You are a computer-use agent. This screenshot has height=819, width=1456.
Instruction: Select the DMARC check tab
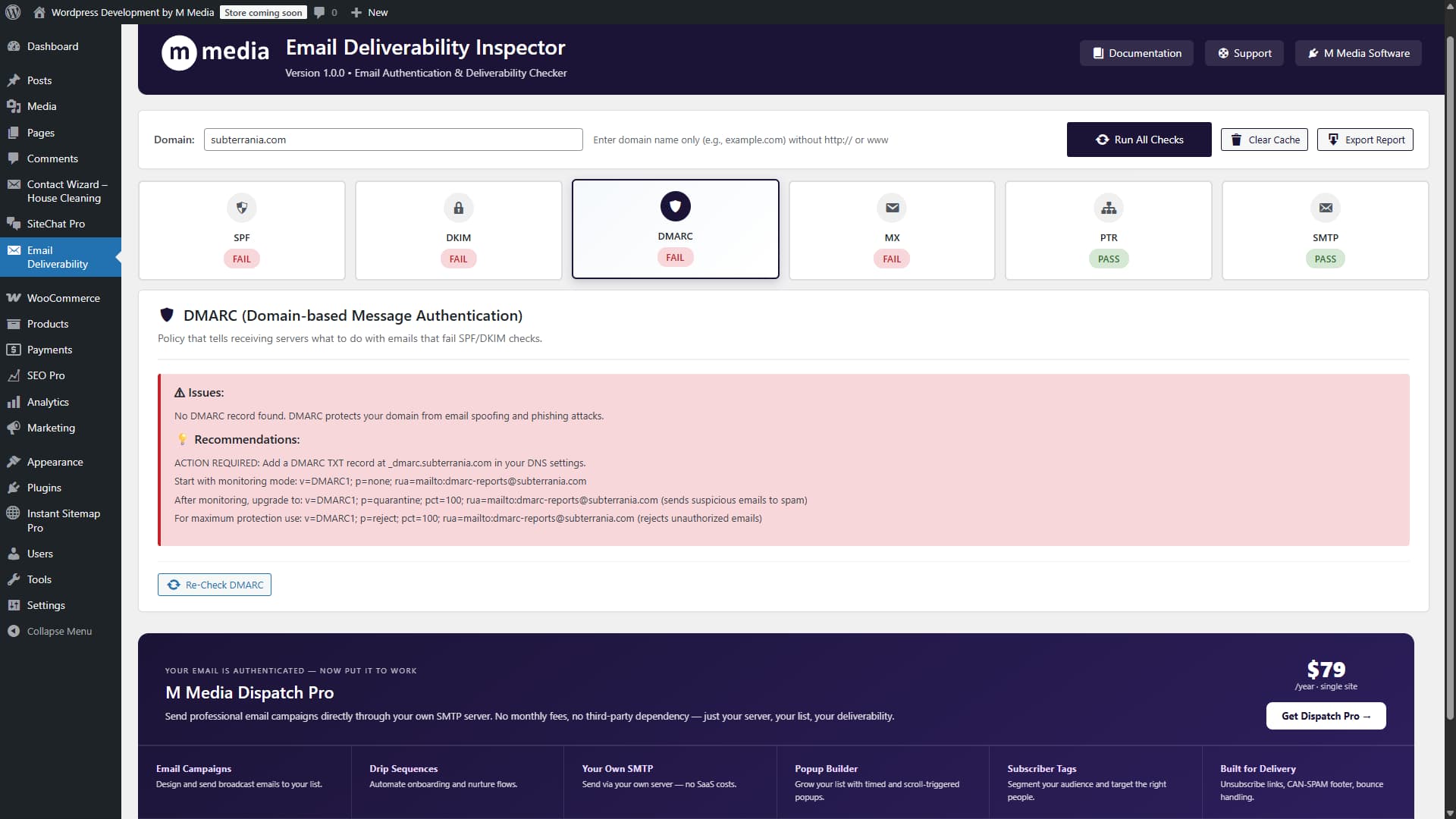[x=675, y=229]
